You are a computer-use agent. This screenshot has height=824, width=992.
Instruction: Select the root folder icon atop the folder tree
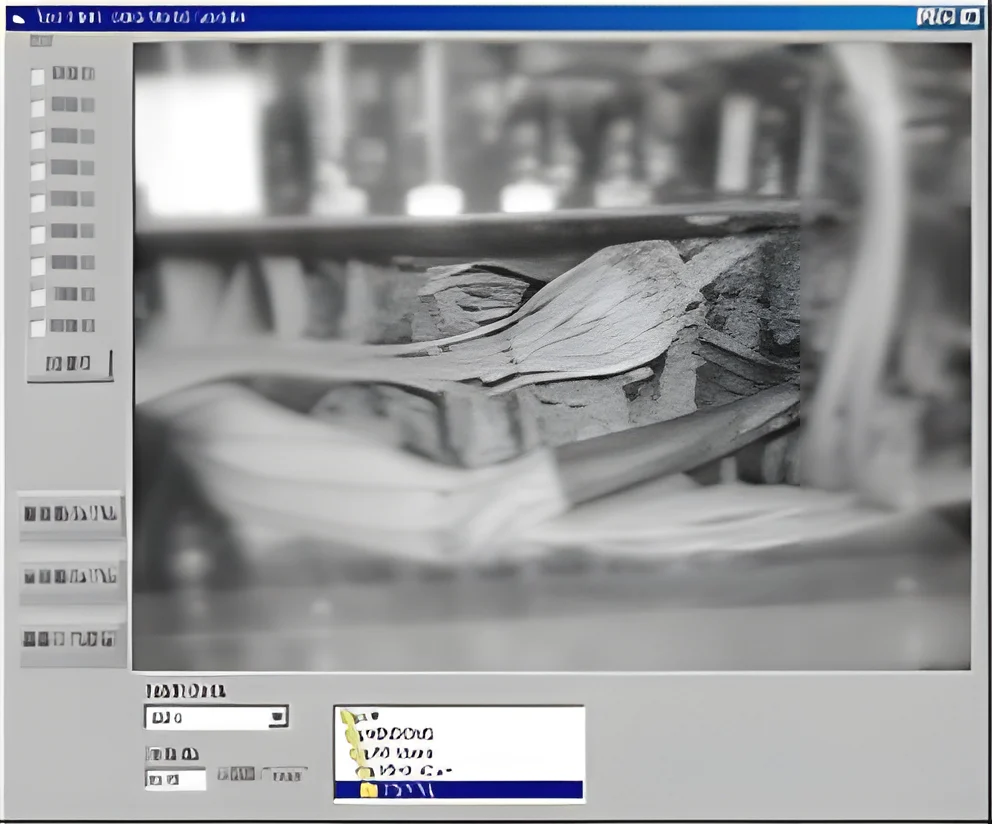click(x=350, y=718)
